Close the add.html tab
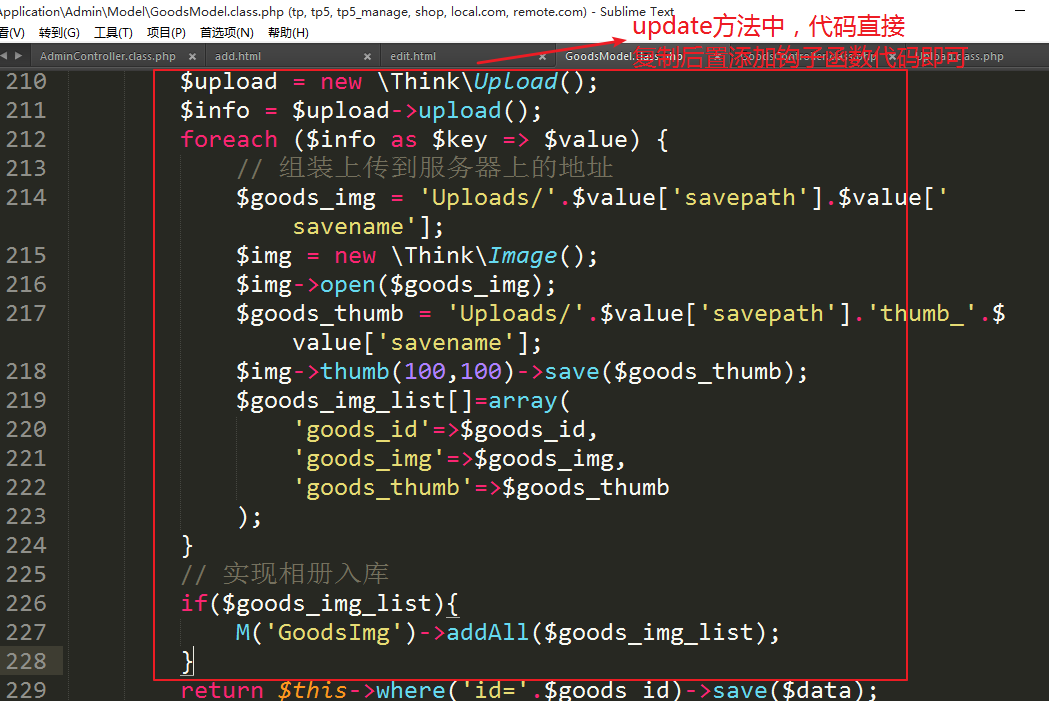Screen dimensions: 1049x701 pos(368,57)
